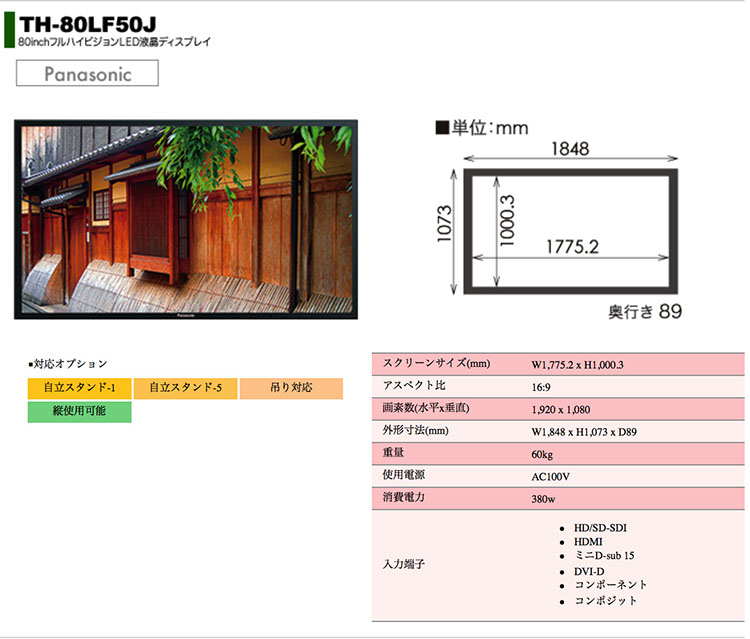Click the 1775.2 screen width dimension
Viewport: 750px width, 639px height.
(x=573, y=247)
